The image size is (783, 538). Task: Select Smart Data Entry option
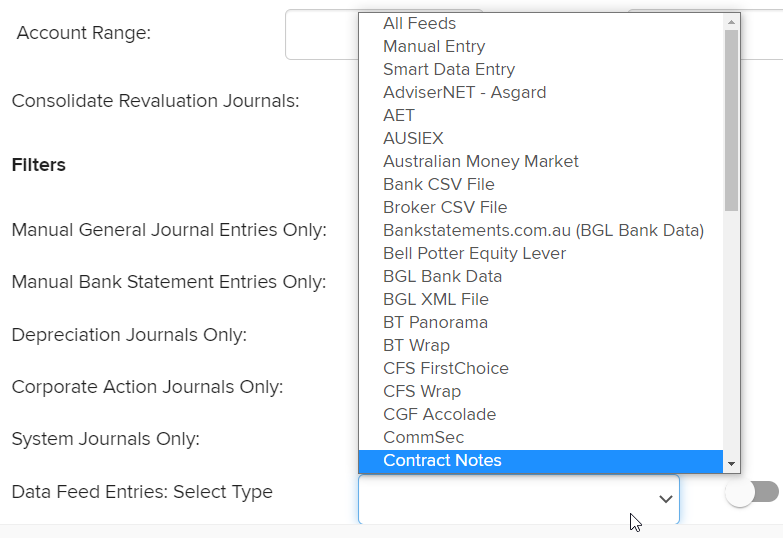(x=449, y=69)
